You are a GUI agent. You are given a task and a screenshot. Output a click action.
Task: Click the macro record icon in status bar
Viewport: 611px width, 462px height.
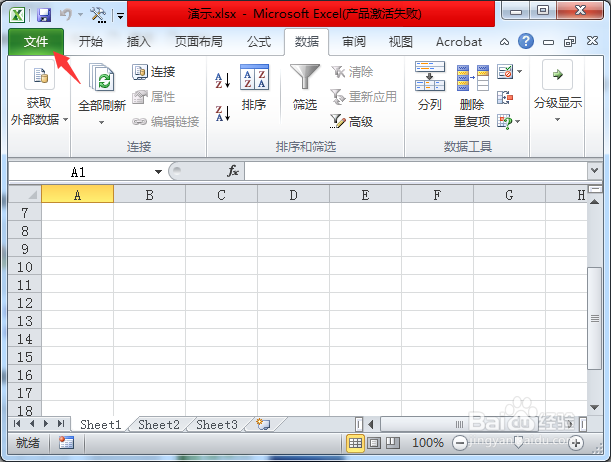[x=66, y=443]
